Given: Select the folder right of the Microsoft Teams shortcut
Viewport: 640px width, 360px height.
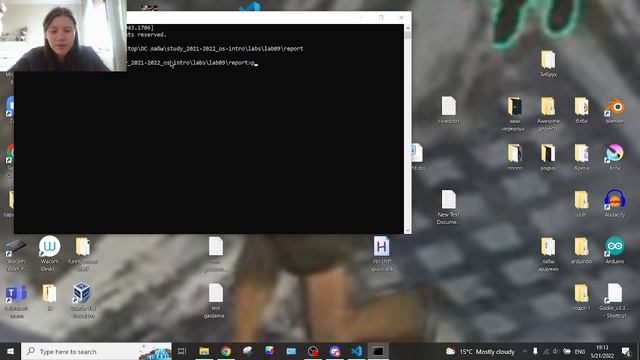Looking at the screenshot, I should [x=49, y=297].
